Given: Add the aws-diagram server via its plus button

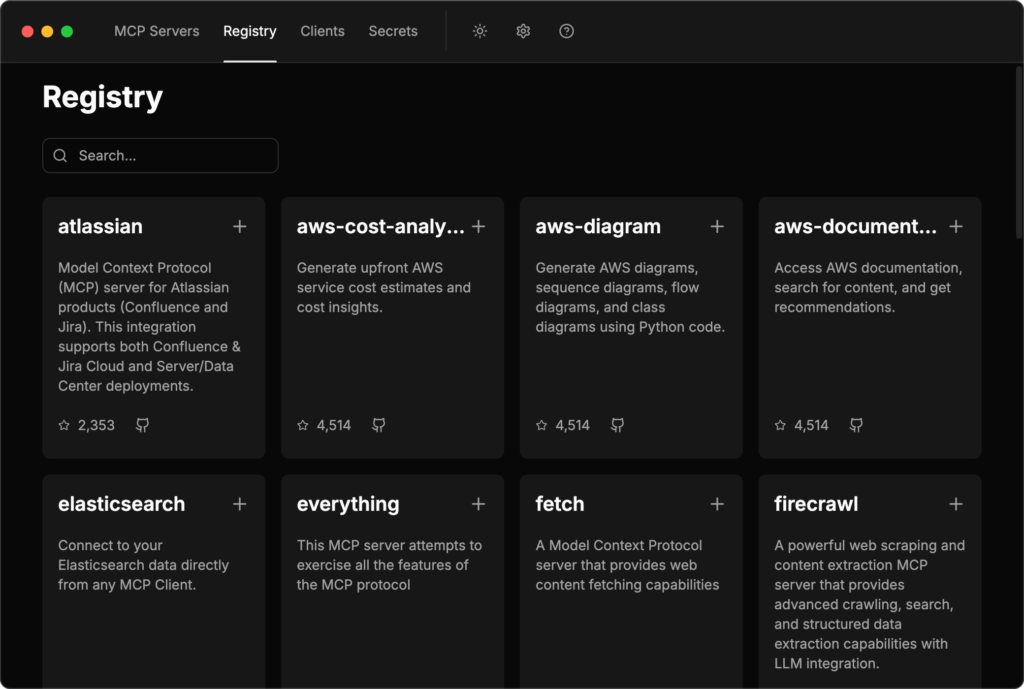Looking at the screenshot, I should tap(717, 226).
